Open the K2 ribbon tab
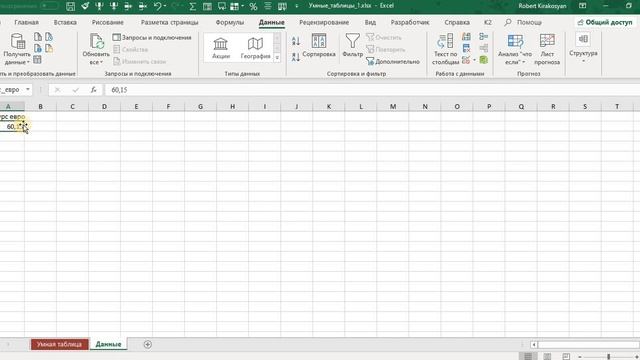Screen dimensions: 640x360 (x=487, y=22)
